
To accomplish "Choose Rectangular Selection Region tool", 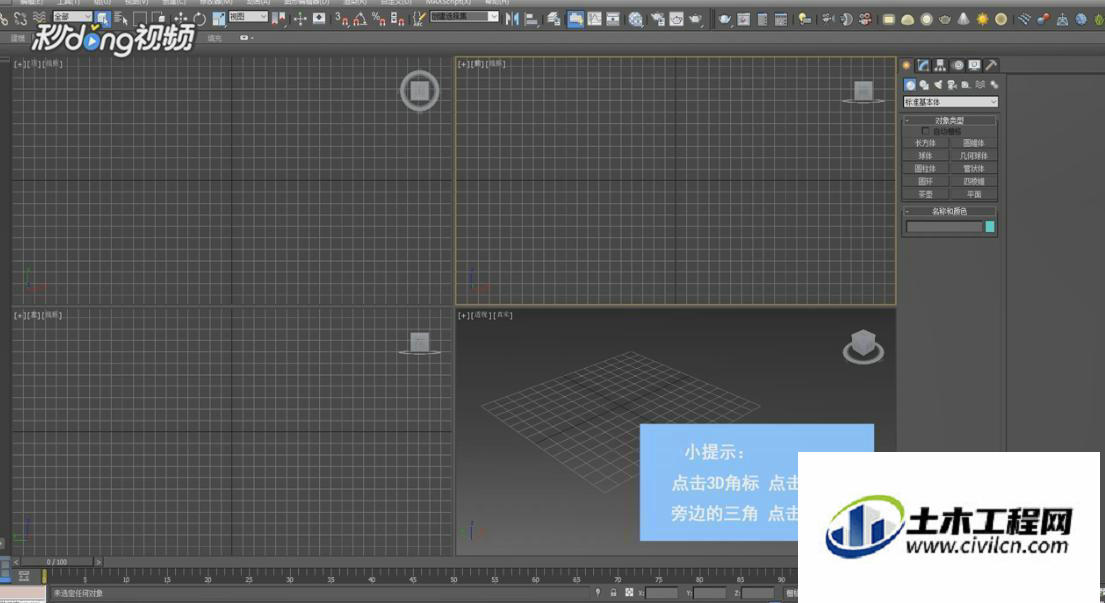I will [x=140, y=19].
